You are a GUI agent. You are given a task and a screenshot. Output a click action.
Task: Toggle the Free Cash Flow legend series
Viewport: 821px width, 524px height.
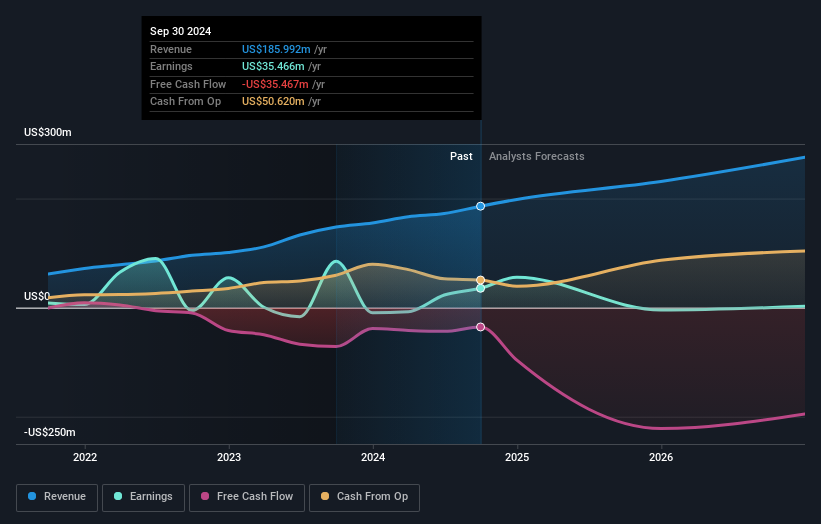pyautogui.click(x=247, y=497)
